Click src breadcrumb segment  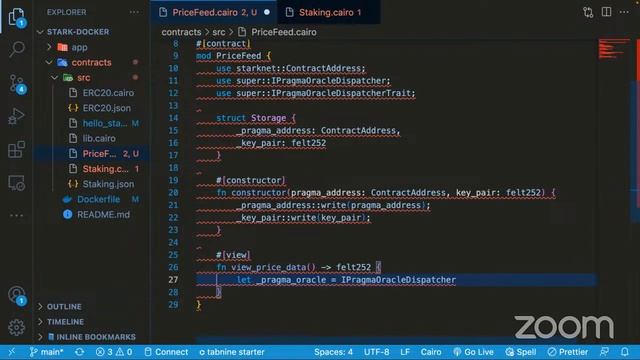coord(219,32)
